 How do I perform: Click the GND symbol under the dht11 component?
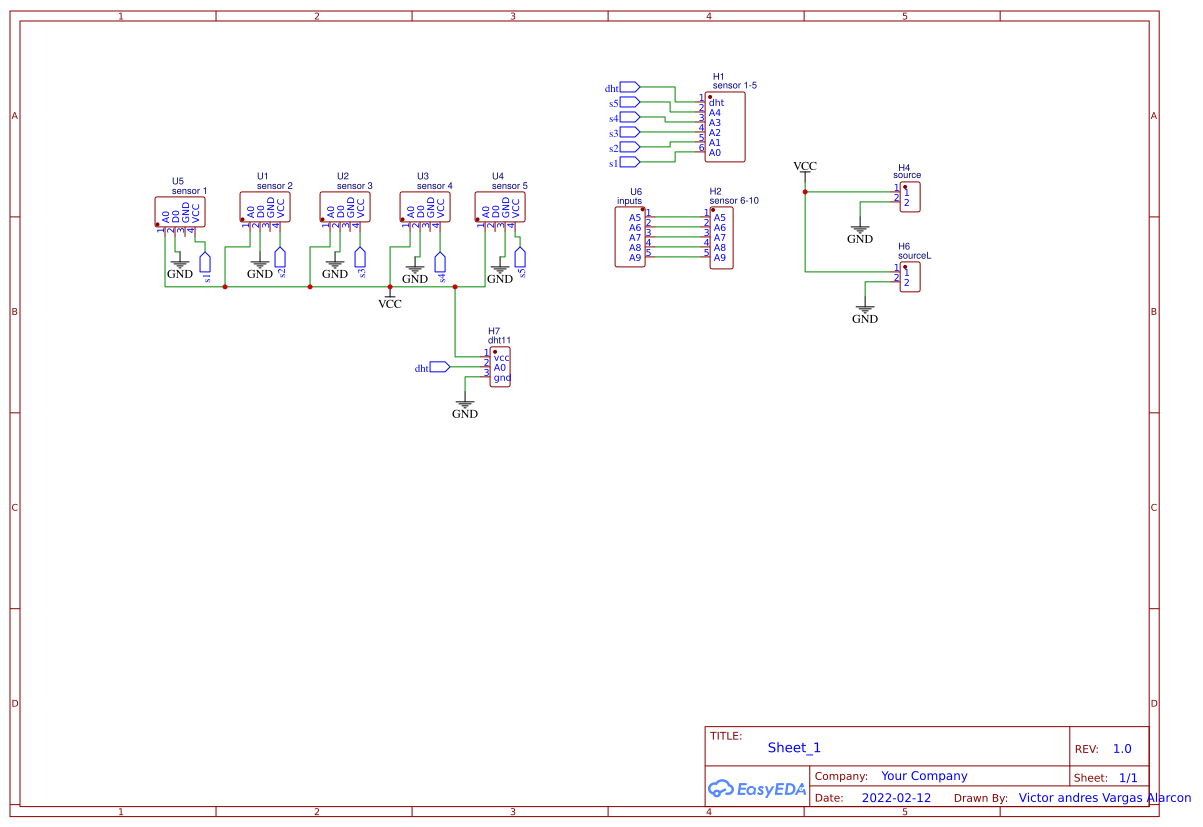click(464, 405)
